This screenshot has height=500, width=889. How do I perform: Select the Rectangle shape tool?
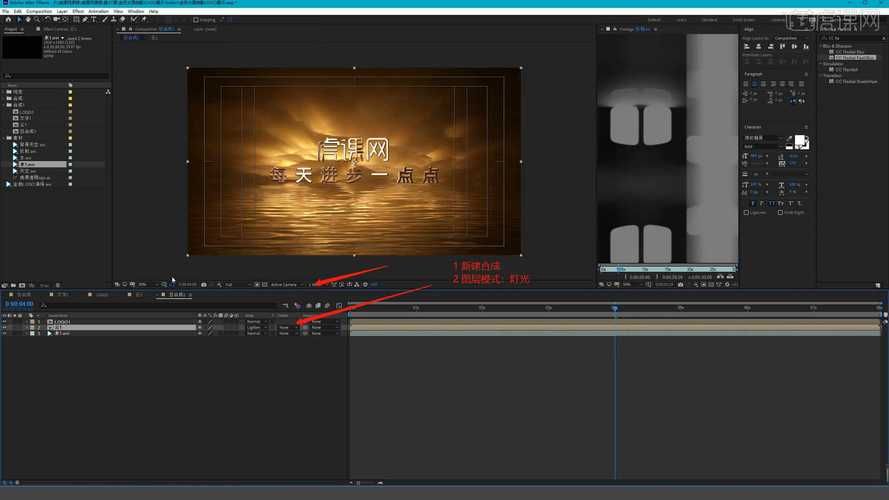click(76, 19)
